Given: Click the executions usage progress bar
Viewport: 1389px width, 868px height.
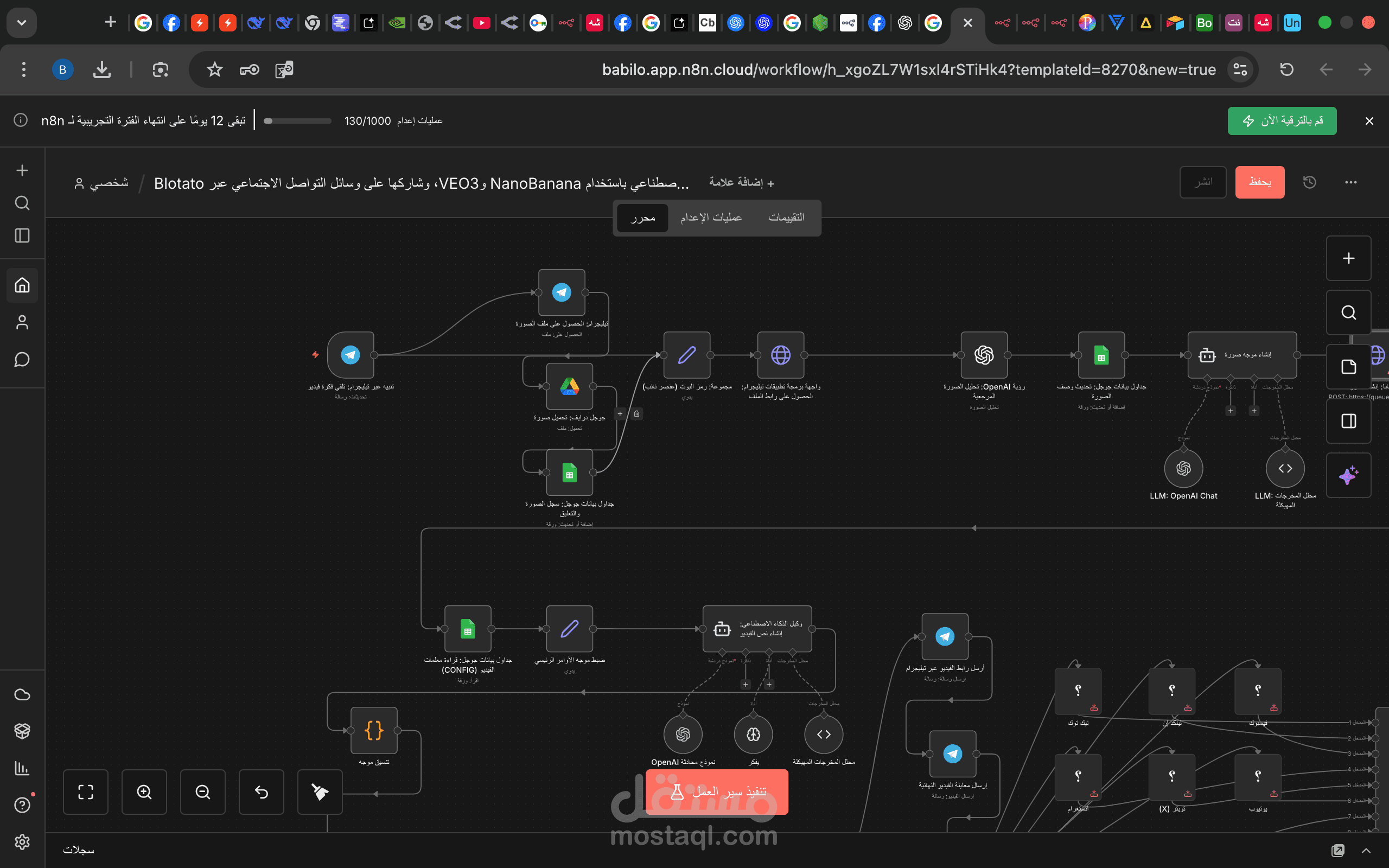Looking at the screenshot, I should [297, 120].
